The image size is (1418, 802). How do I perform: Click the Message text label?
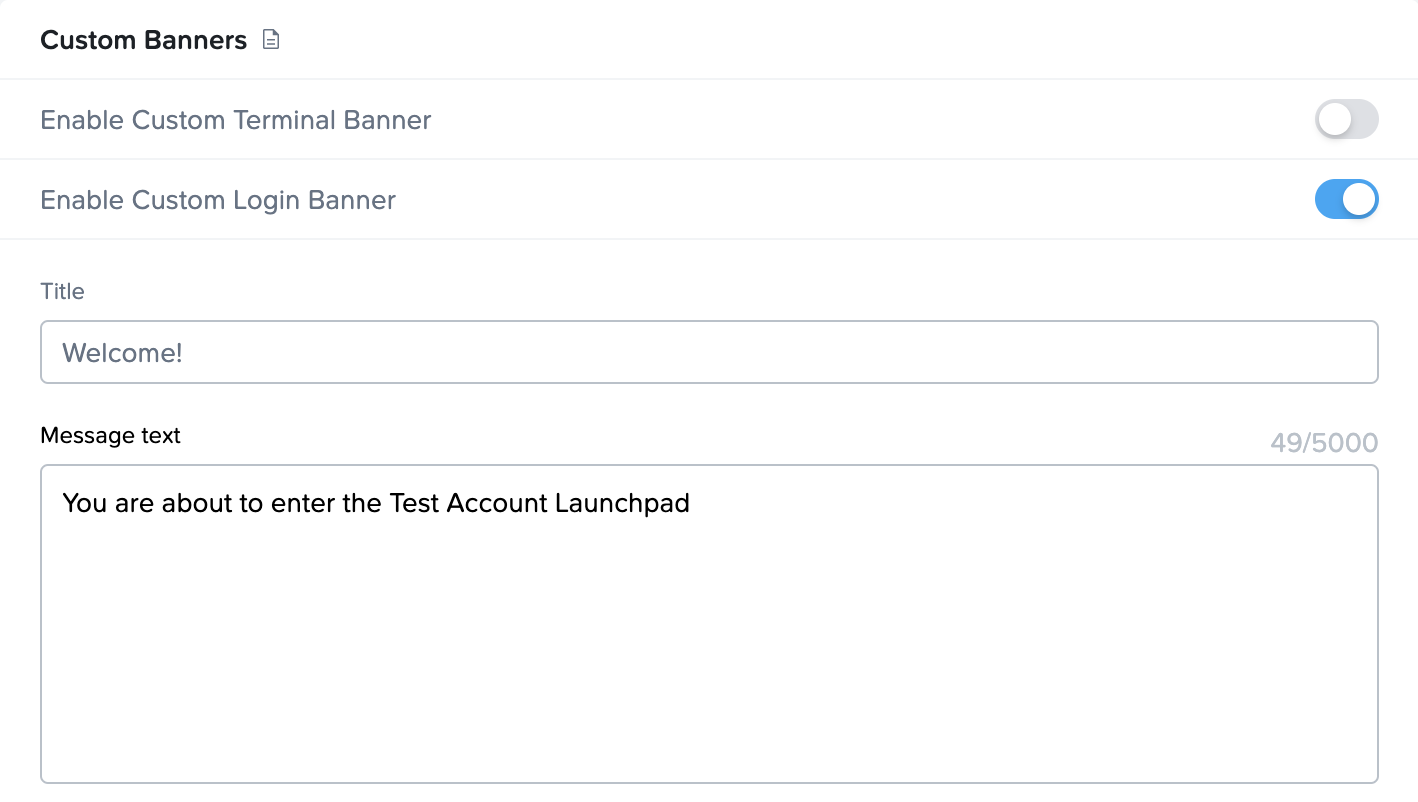point(110,435)
